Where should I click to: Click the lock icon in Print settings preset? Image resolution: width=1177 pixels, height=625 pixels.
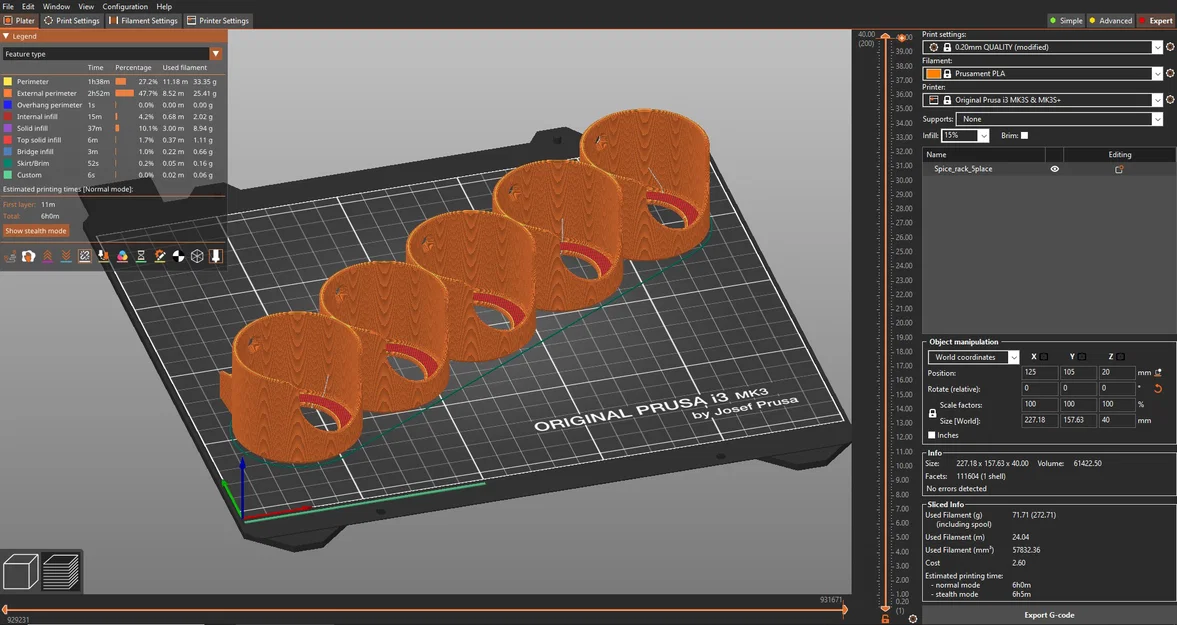[947, 47]
